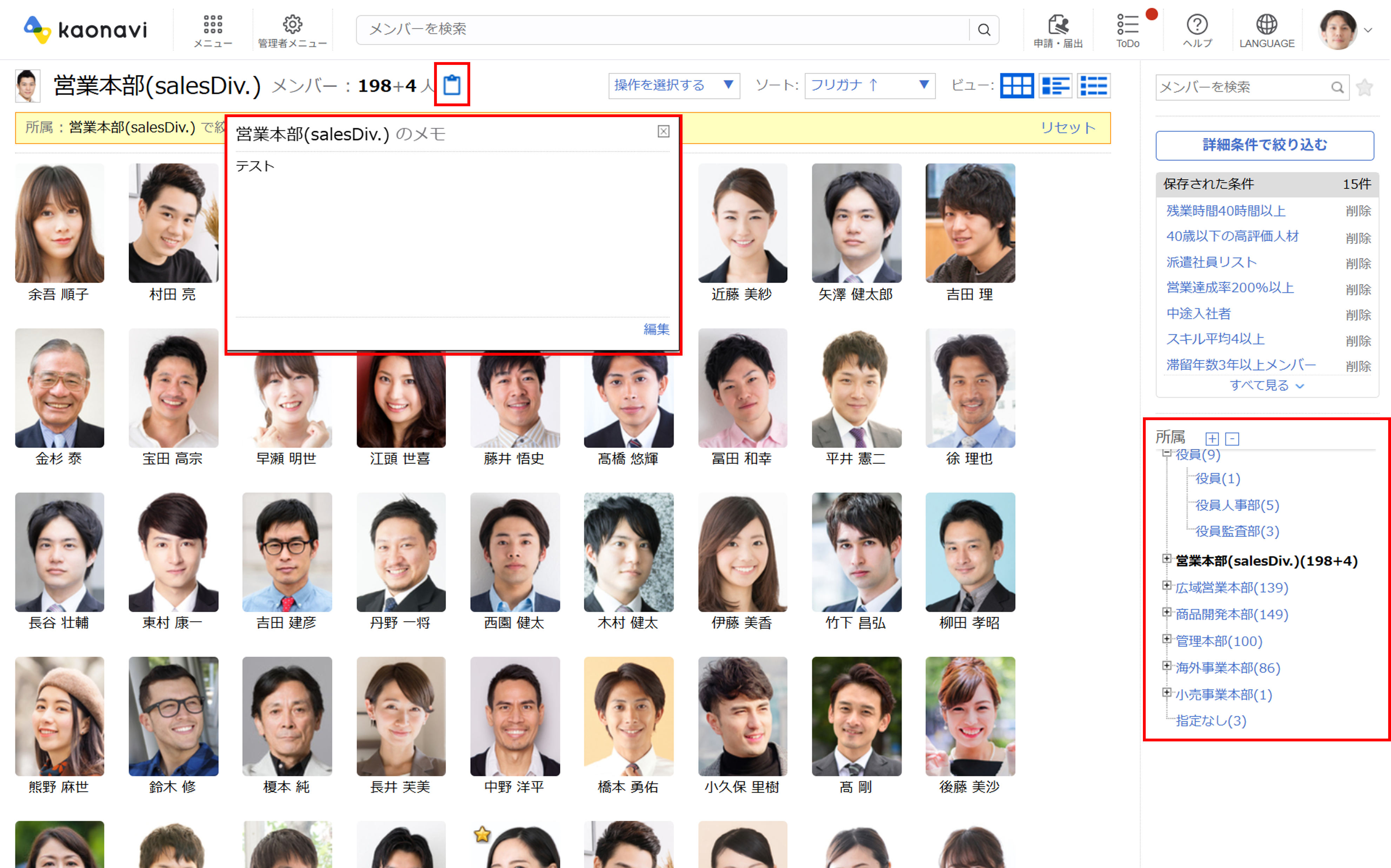
Task: Switch to the photo grid view
Action: click(x=1017, y=86)
